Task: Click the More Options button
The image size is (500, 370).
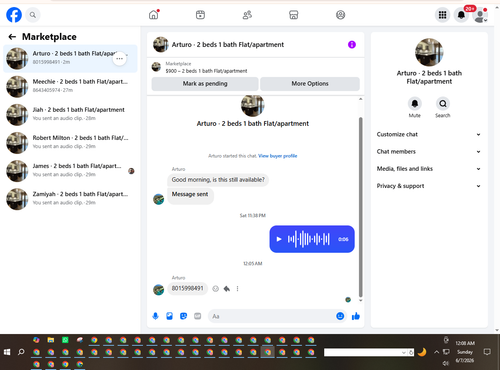Action: pyautogui.click(x=310, y=84)
